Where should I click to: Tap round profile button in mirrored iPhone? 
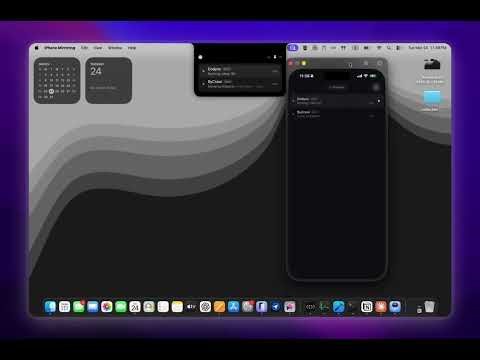pyautogui.click(x=376, y=87)
